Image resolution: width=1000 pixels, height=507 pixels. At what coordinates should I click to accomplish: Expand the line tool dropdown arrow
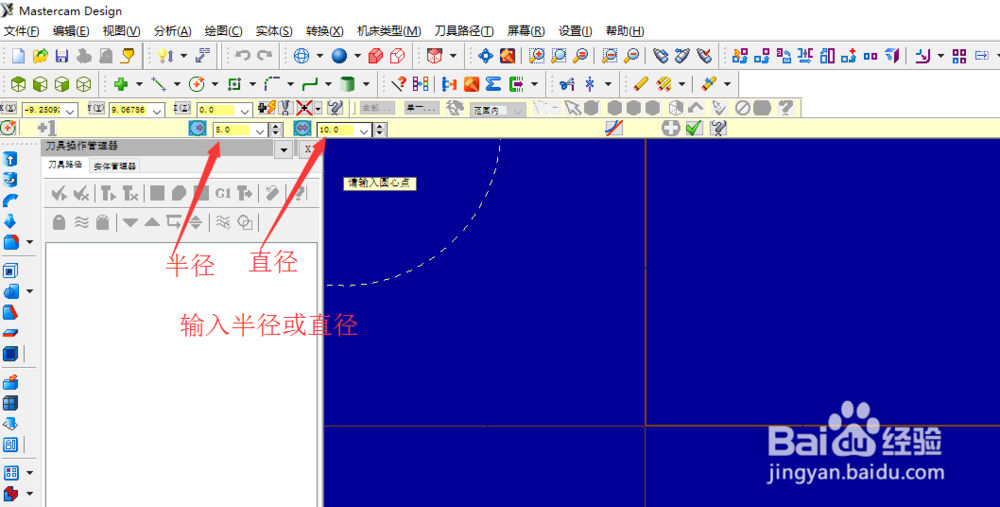pos(177,84)
